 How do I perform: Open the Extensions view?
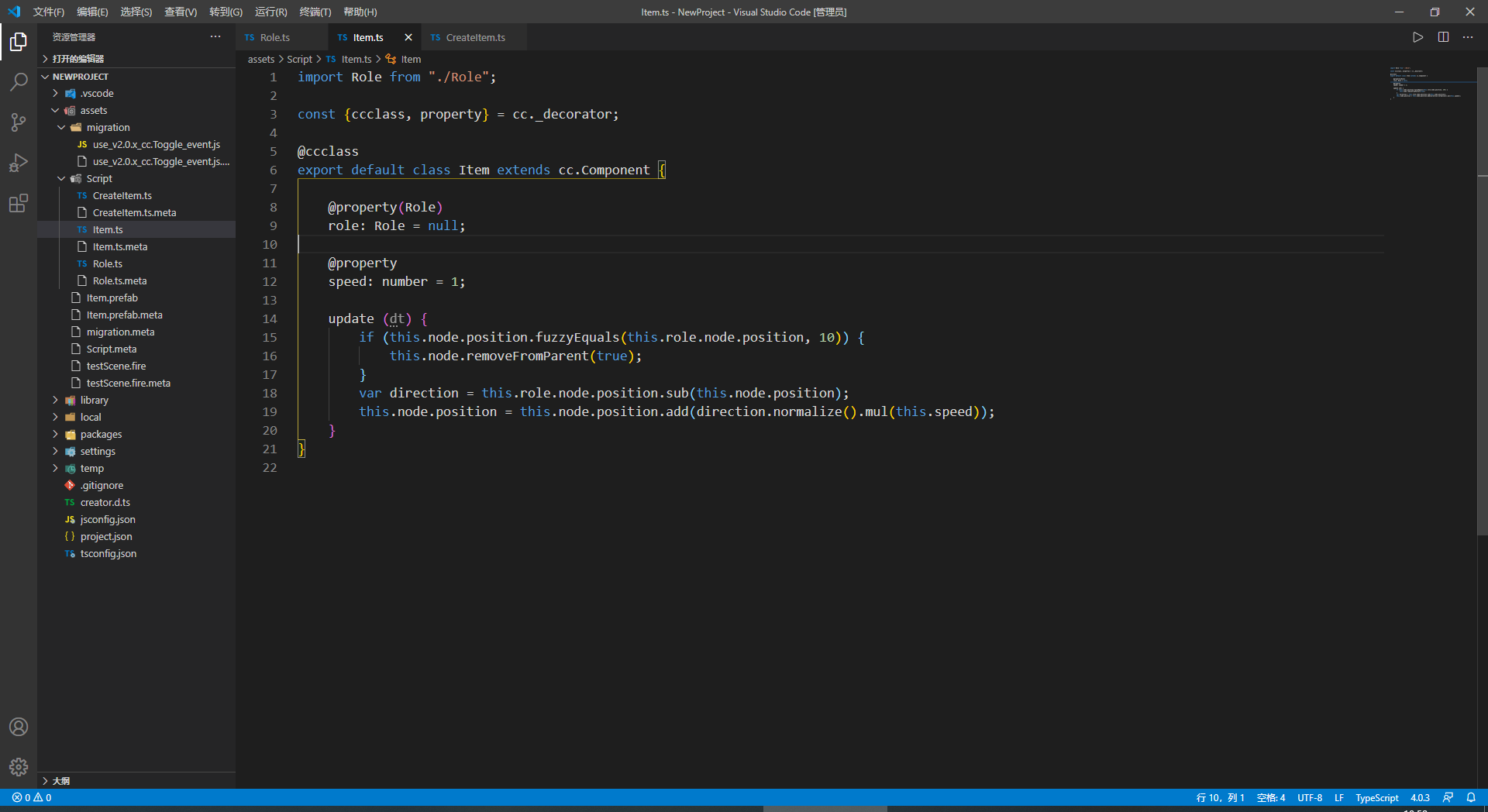pos(19,204)
